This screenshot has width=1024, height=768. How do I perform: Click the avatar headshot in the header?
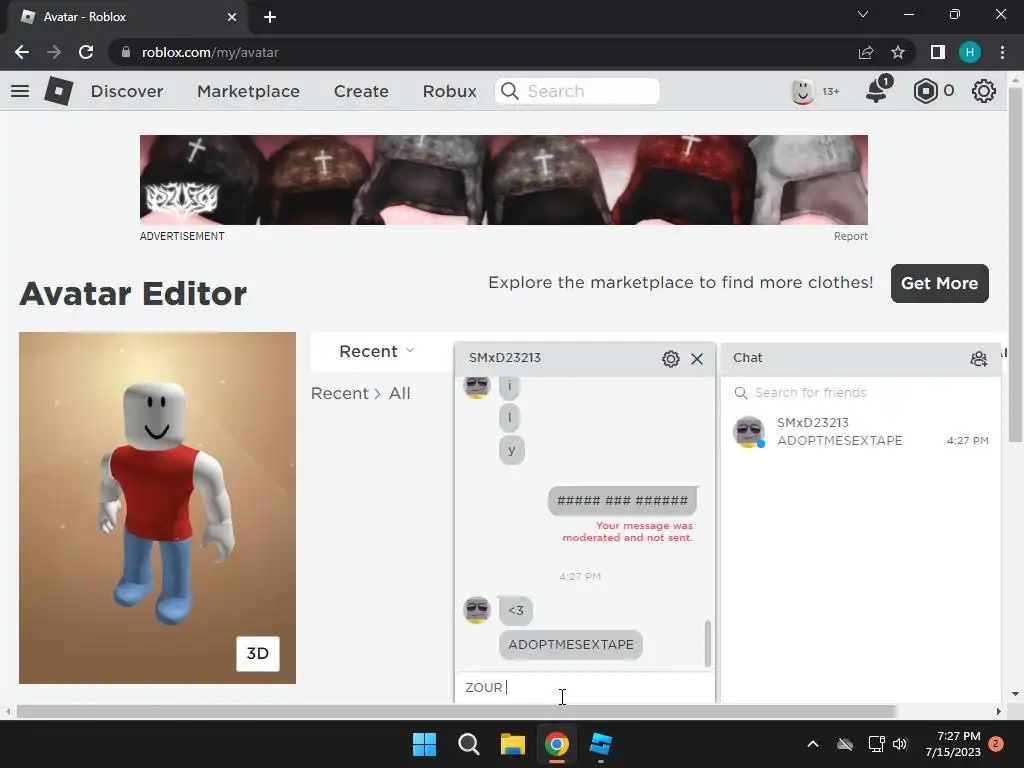[803, 91]
